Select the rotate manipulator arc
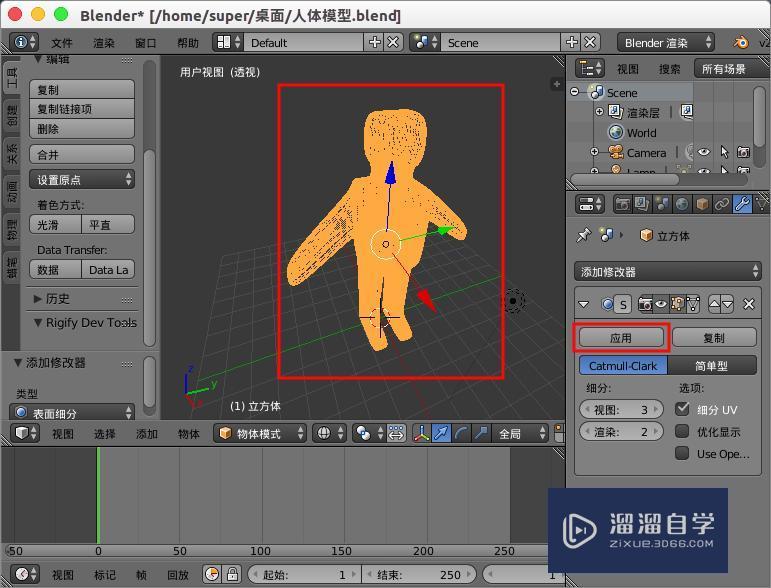Image resolution: width=771 pixels, height=588 pixels. click(x=461, y=433)
